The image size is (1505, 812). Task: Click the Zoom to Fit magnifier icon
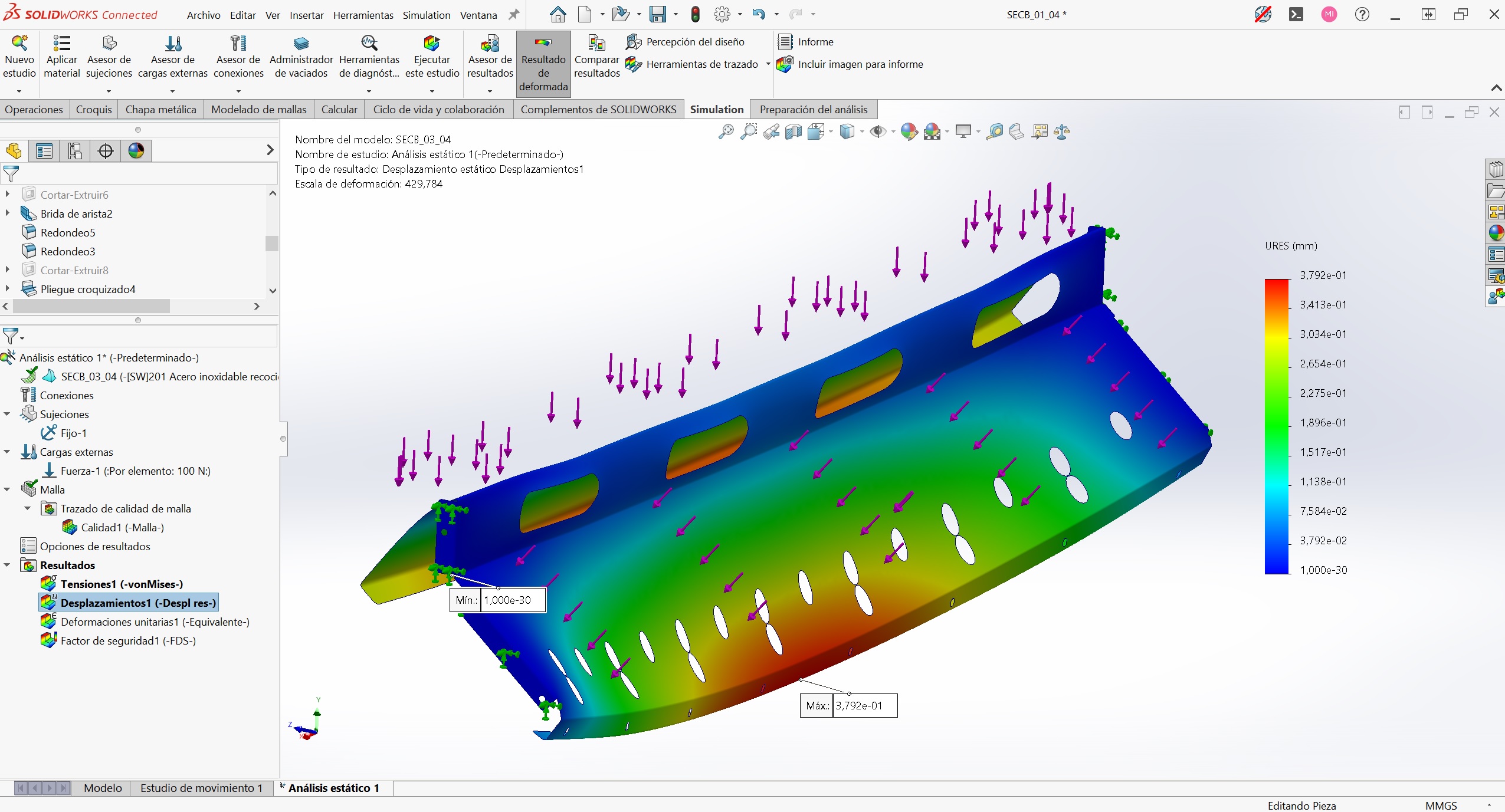(x=726, y=132)
